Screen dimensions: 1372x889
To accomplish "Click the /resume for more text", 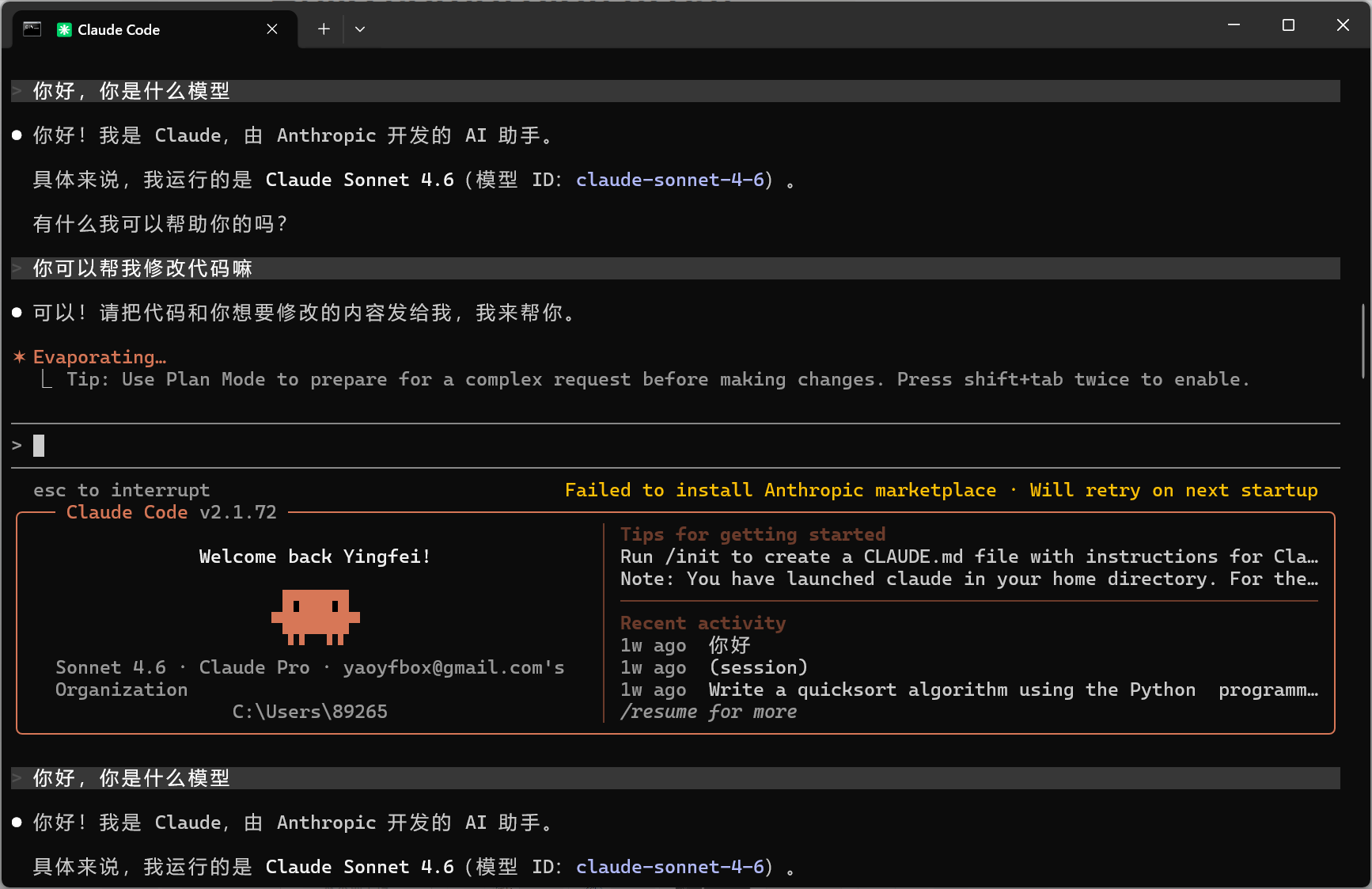I will pos(708,712).
